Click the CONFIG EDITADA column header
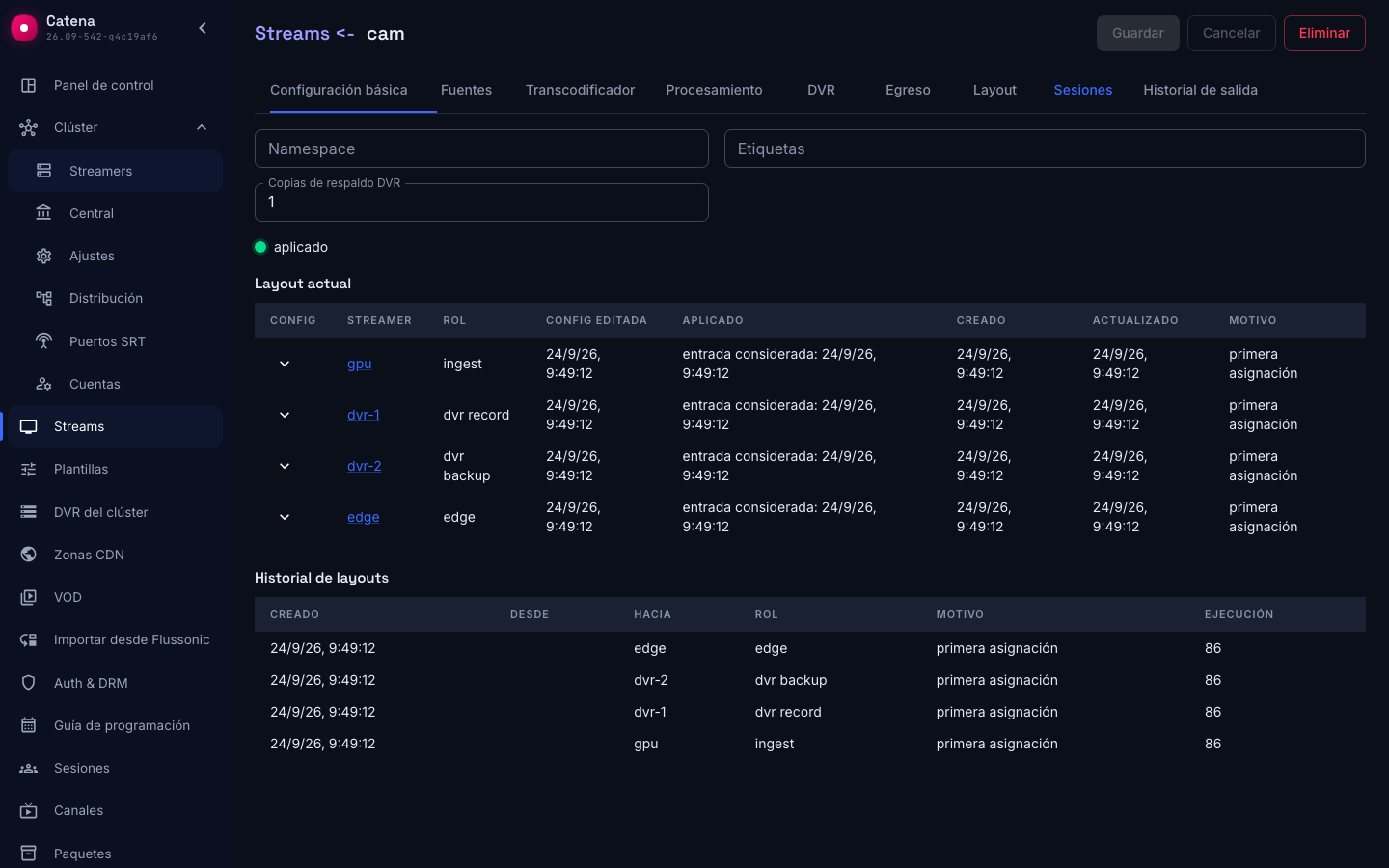The height and width of the screenshot is (868, 1389). point(596,320)
